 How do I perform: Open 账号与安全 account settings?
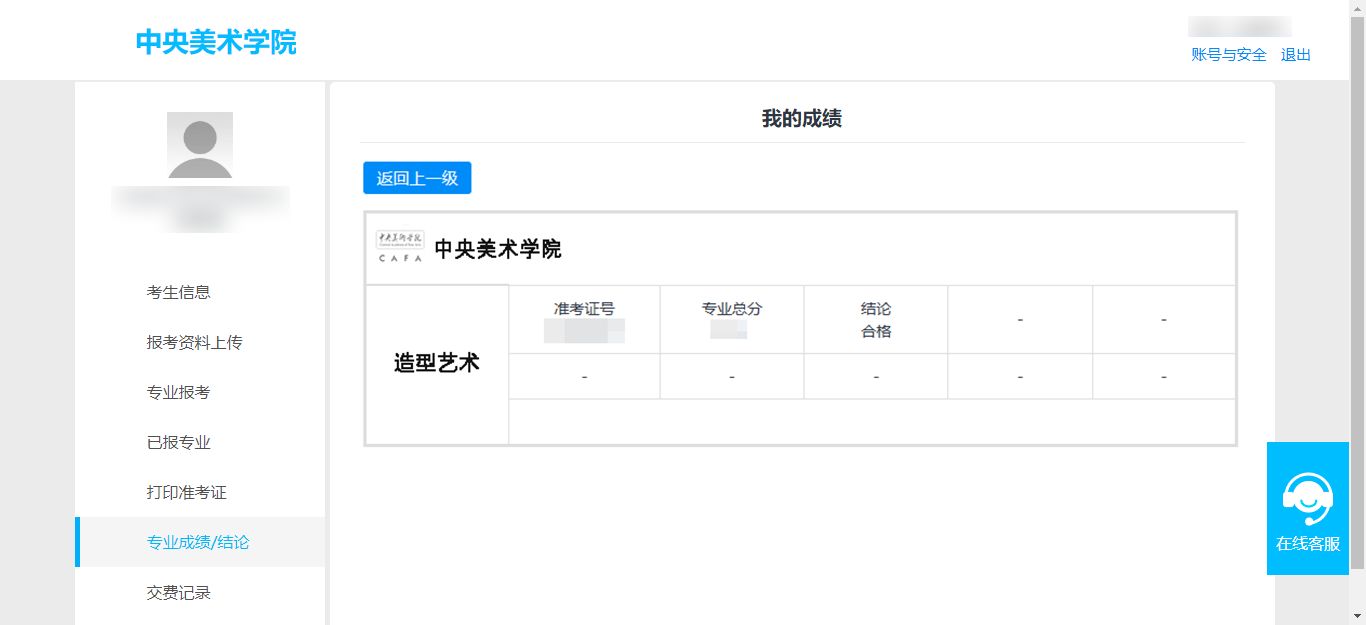coord(1228,55)
